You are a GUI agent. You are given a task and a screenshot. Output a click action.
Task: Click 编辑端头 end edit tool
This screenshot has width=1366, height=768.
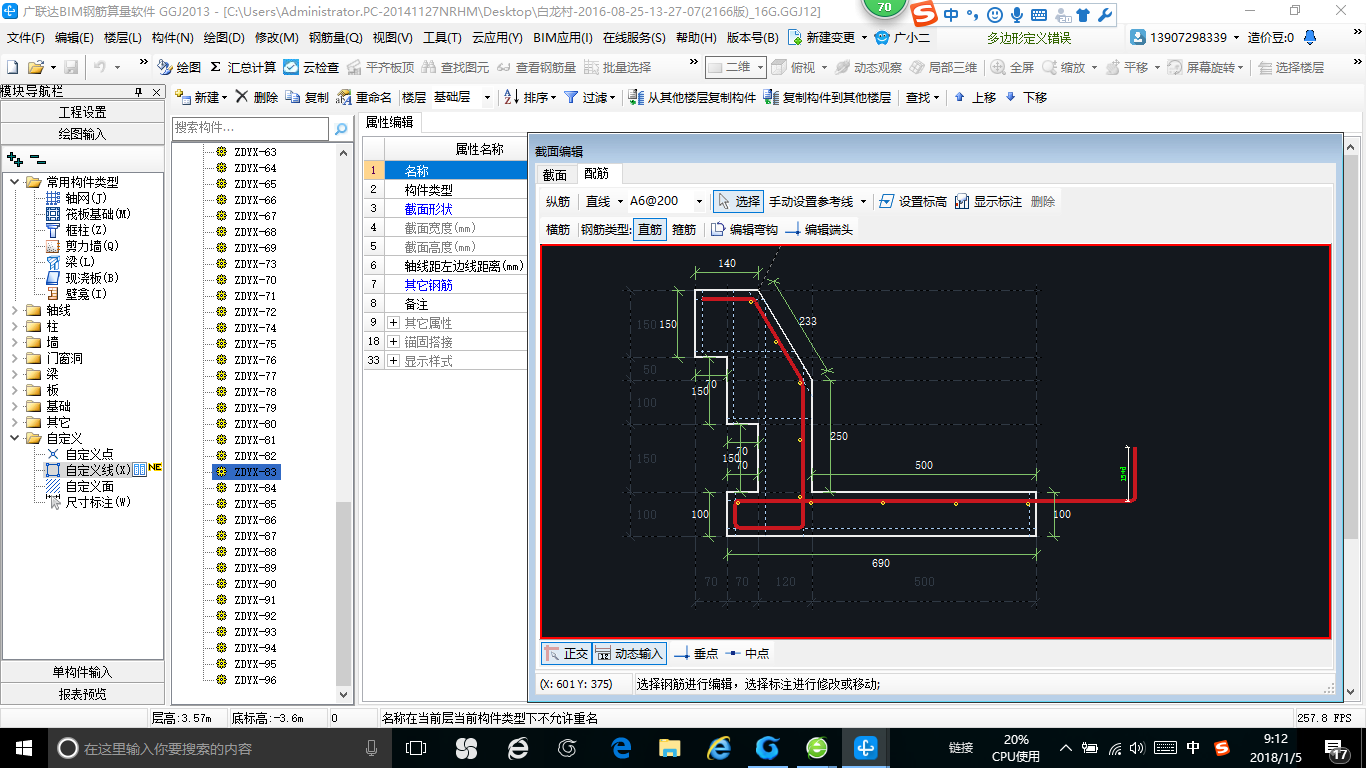pyautogui.click(x=819, y=229)
